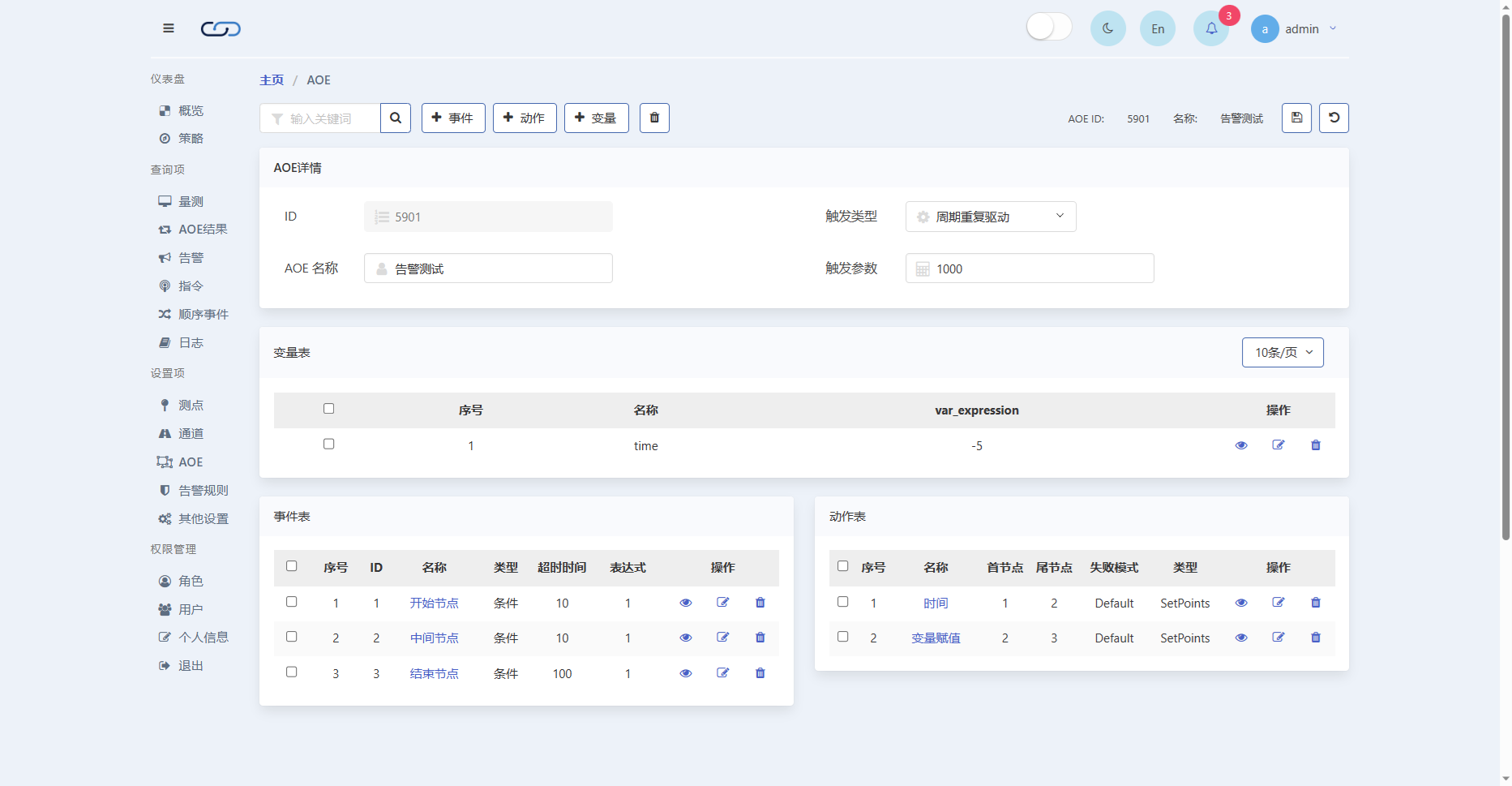Select the 中间节点 row checkbox
This screenshot has width=1512, height=786.
[x=292, y=637]
